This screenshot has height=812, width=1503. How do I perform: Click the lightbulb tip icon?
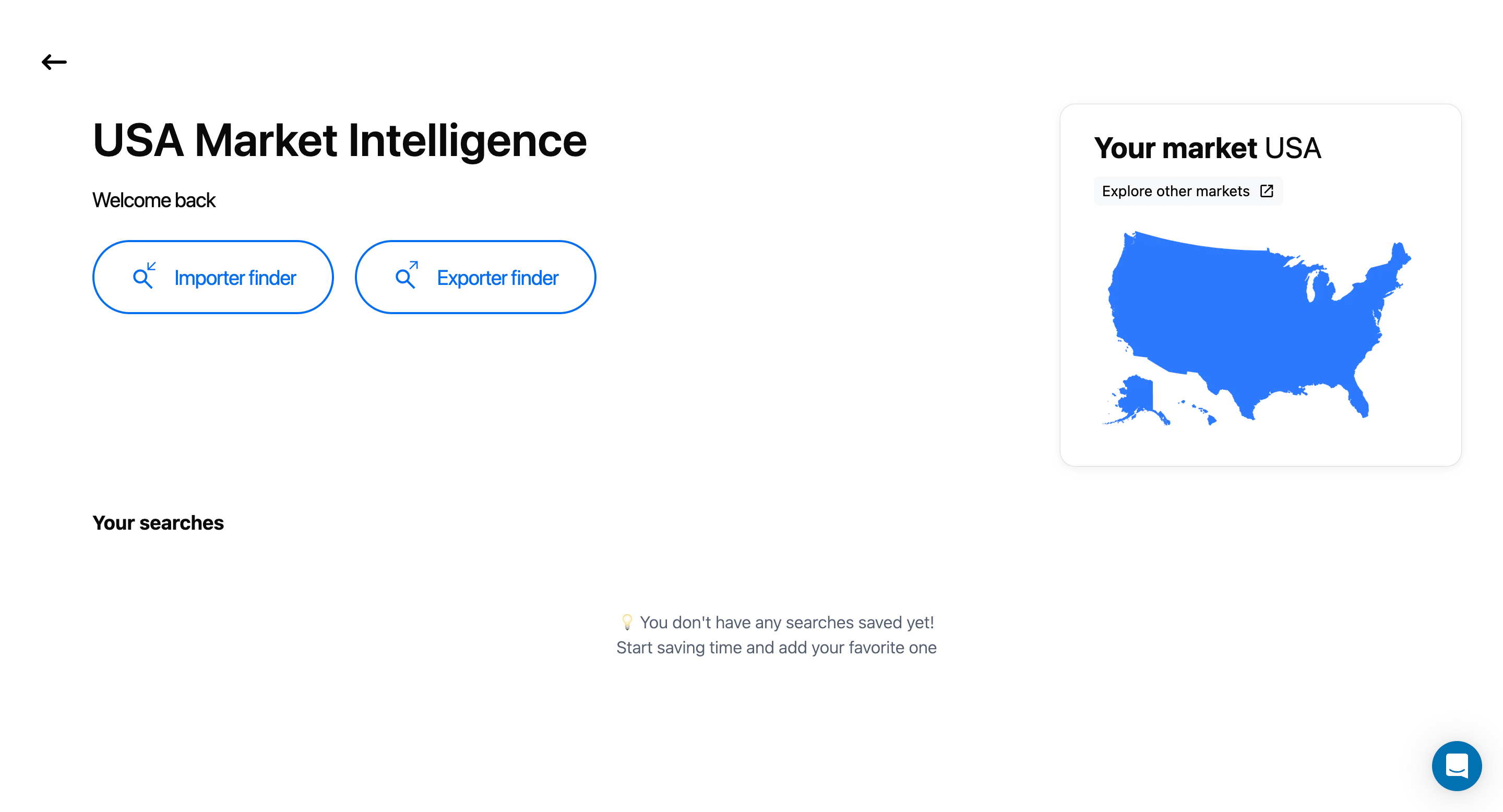[627, 623]
